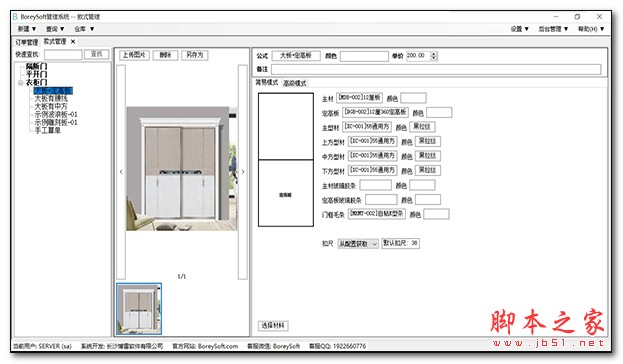
Task: Open the 设置 menu
Action: 520,29
